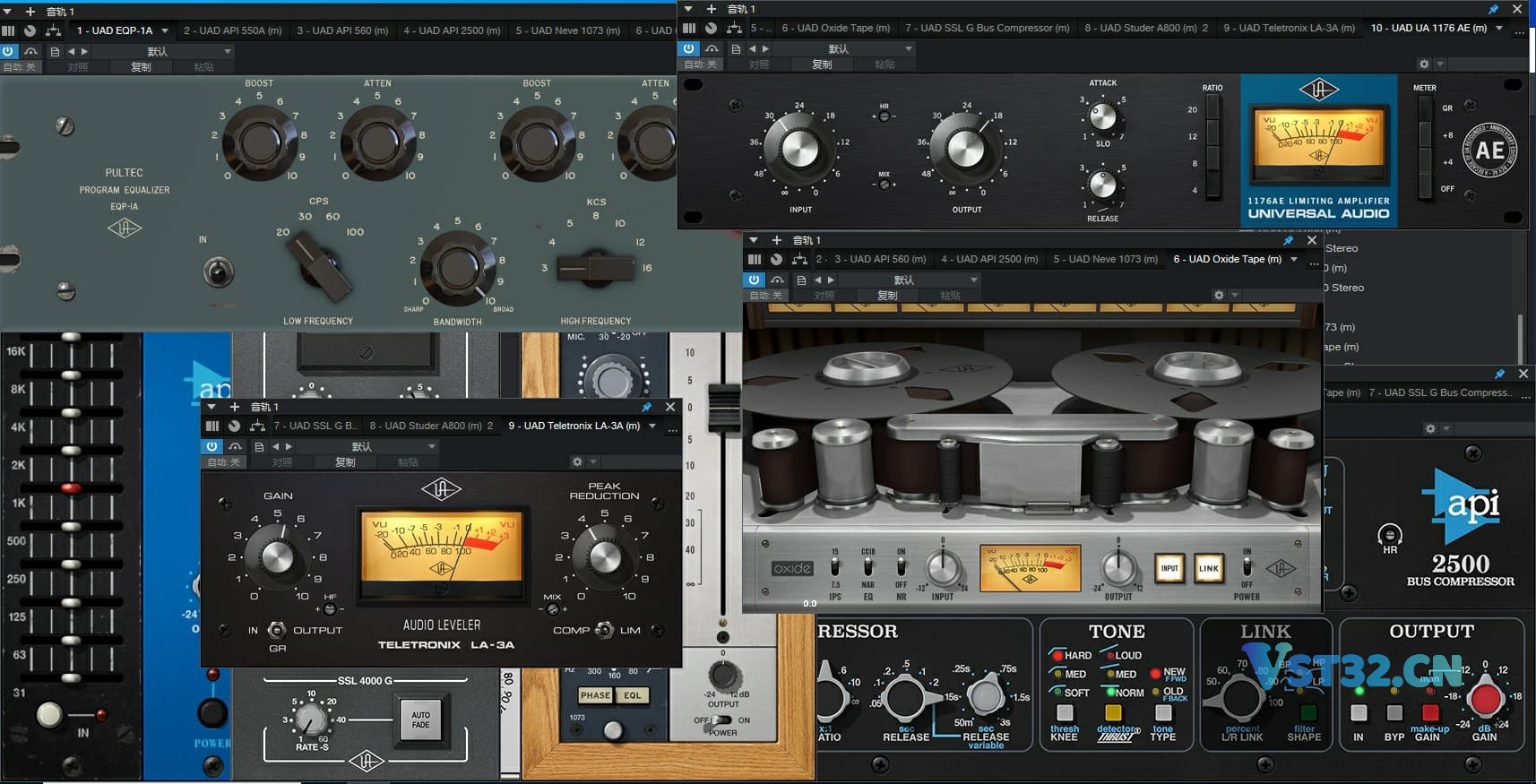The image size is (1536, 784).
Task: Click the 1176 AE INPUT knob
Action: pos(800,149)
